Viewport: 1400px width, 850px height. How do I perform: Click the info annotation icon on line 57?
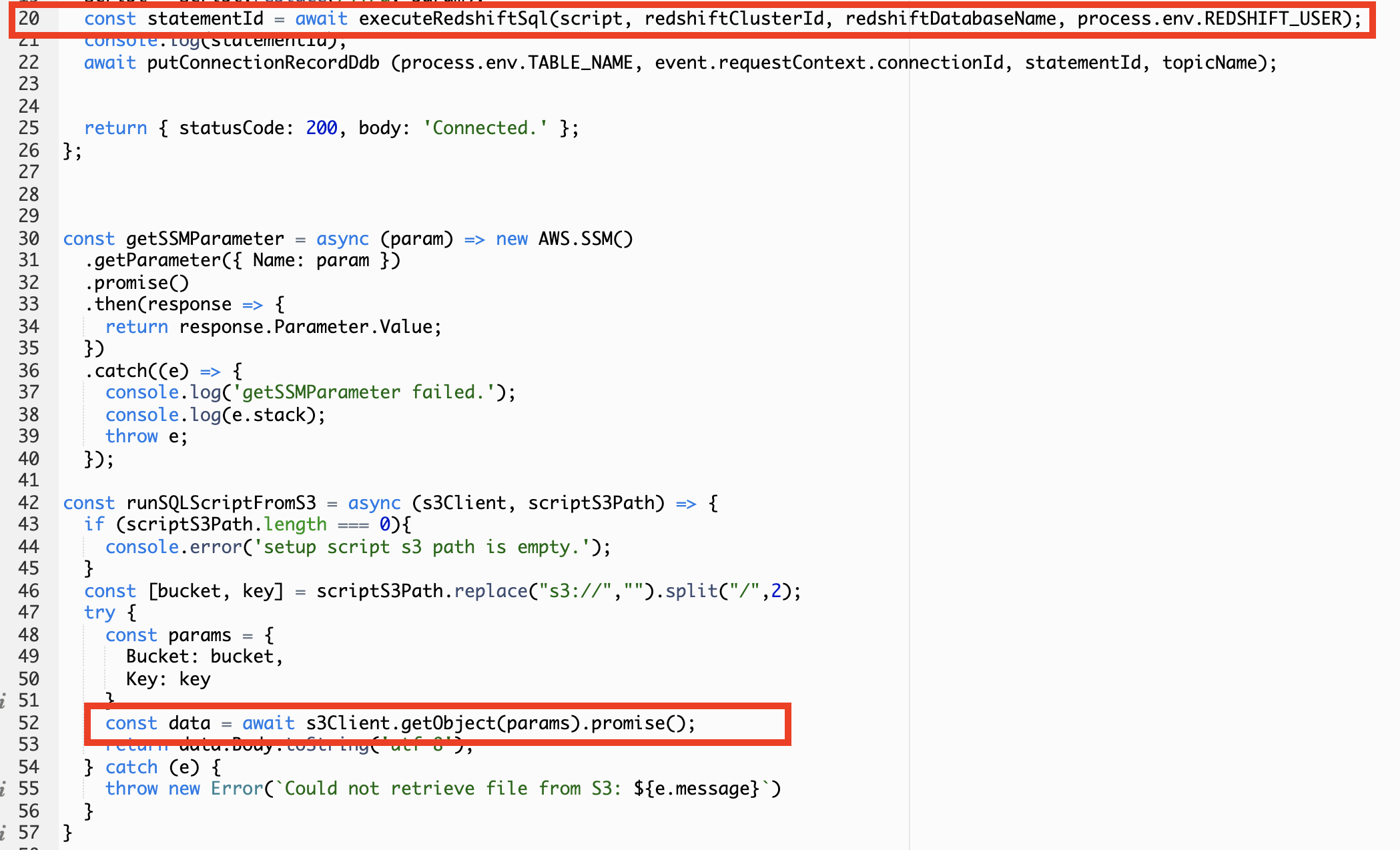pos(3,833)
